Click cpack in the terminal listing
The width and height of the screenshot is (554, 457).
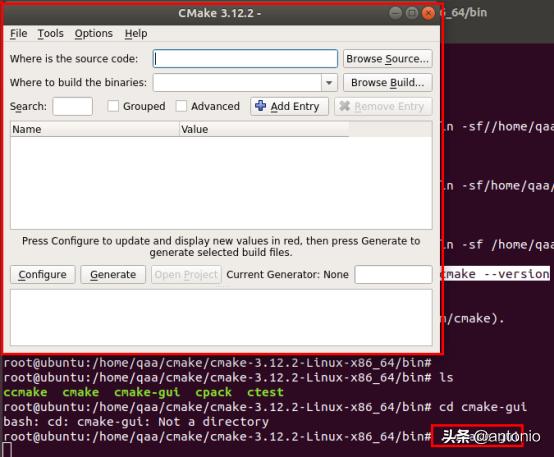213,392
